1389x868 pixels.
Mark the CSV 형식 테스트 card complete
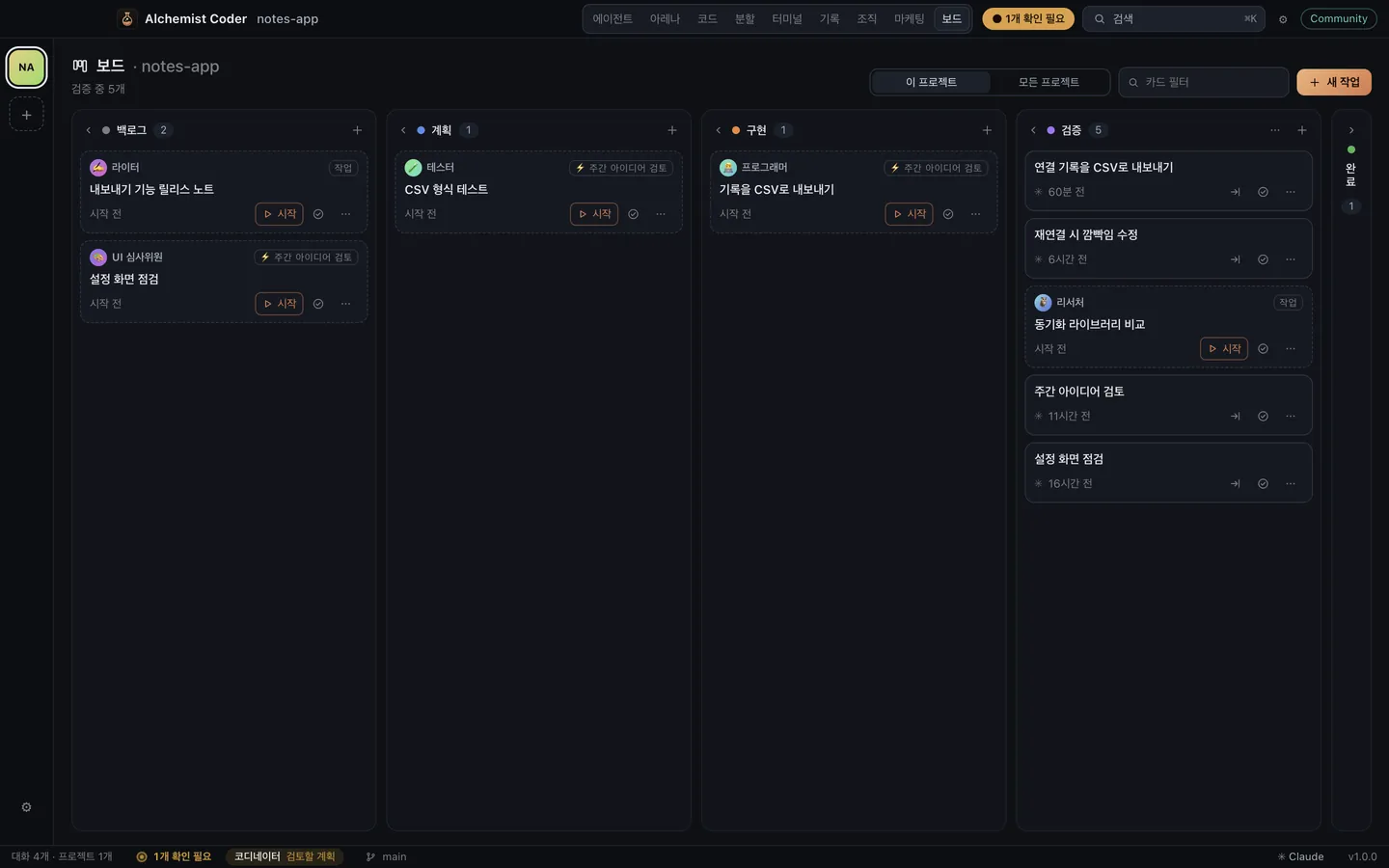coord(633,214)
